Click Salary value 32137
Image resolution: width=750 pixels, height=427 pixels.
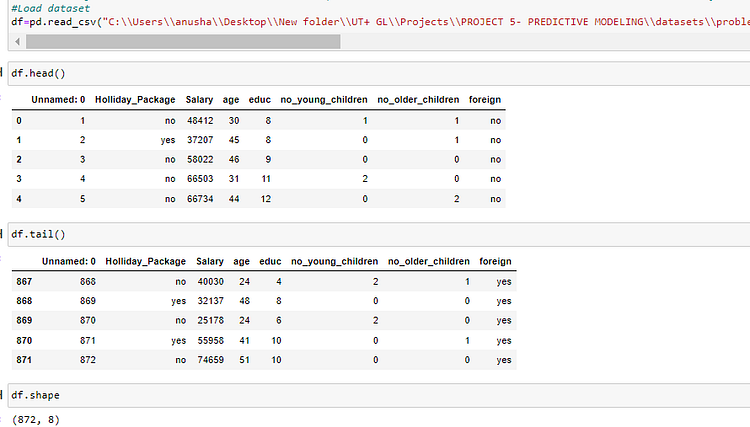[x=210, y=301]
